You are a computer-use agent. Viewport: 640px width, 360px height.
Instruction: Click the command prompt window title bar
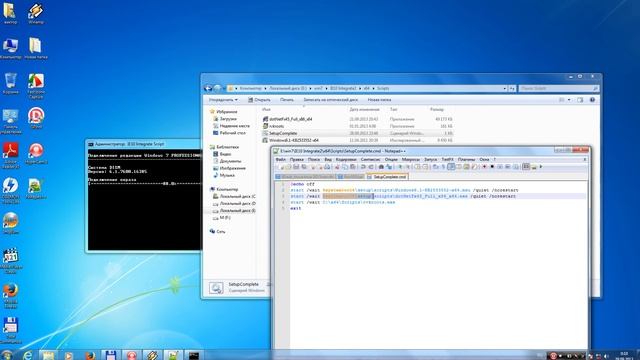[x=144, y=144]
